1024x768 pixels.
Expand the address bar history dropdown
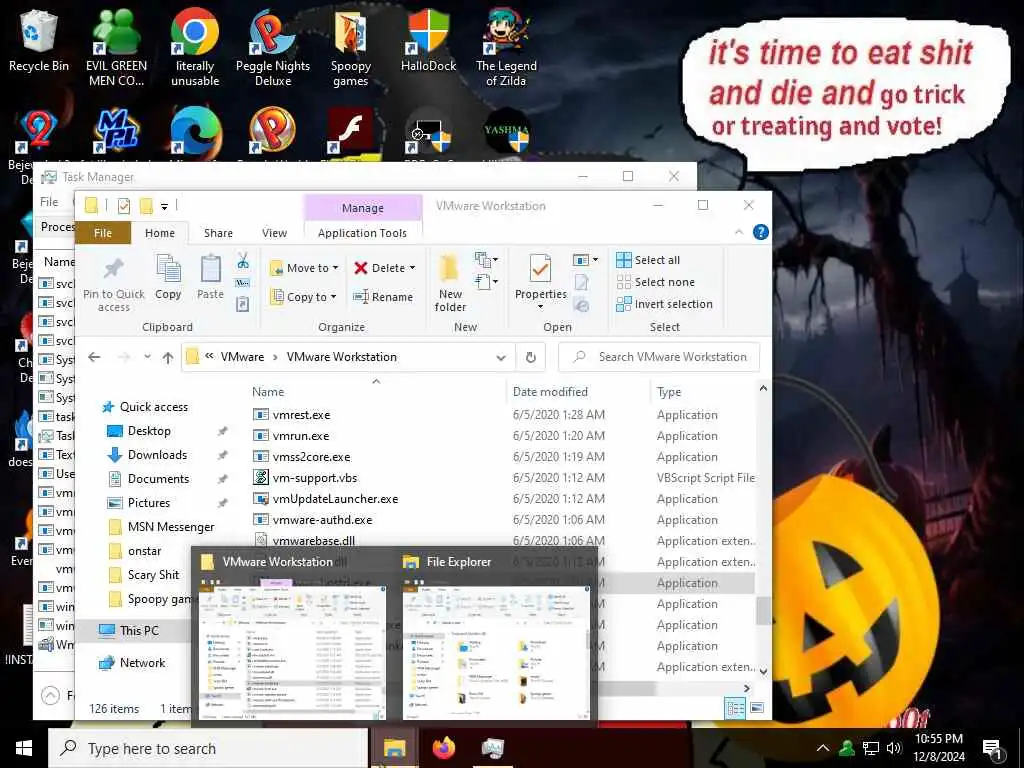(501, 357)
